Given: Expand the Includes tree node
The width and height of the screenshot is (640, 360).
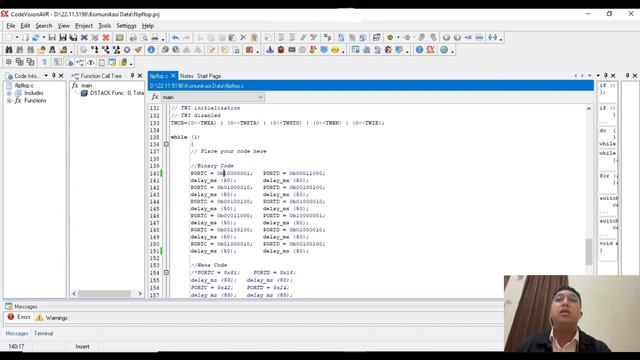Looking at the screenshot, I should [x=9, y=93].
